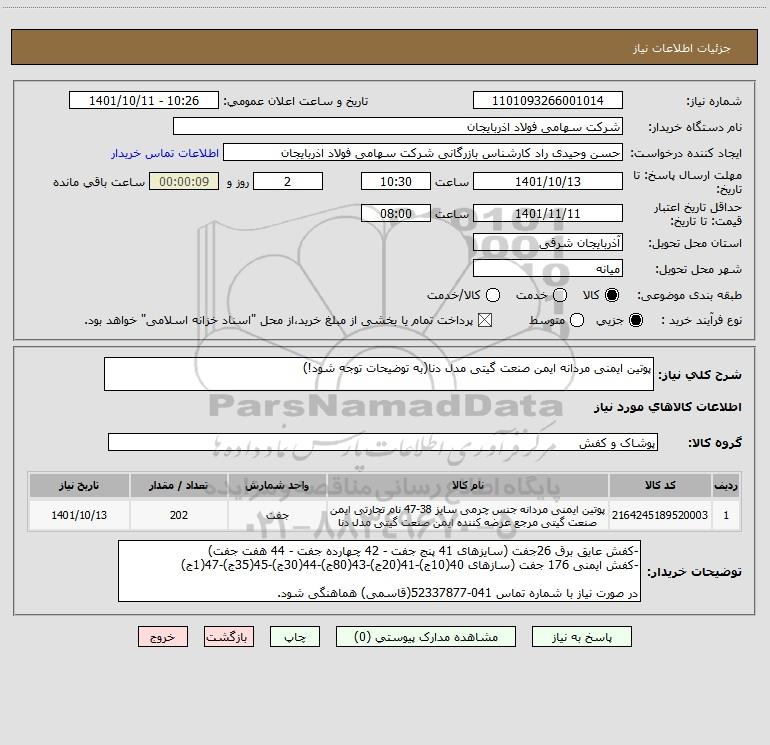
Task: Click the جزئیات اطلاعات نیاز header title
Action: pyautogui.click(x=682, y=48)
